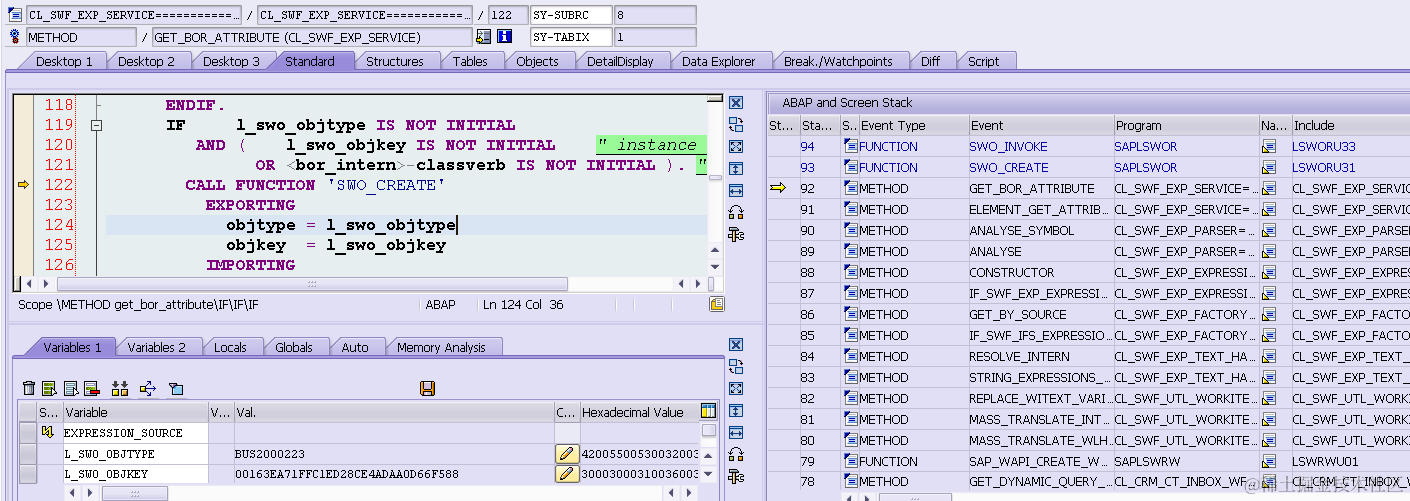Maximize the source code tool to full screen
Image resolution: width=1410 pixels, height=501 pixels.
pos(736,147)
